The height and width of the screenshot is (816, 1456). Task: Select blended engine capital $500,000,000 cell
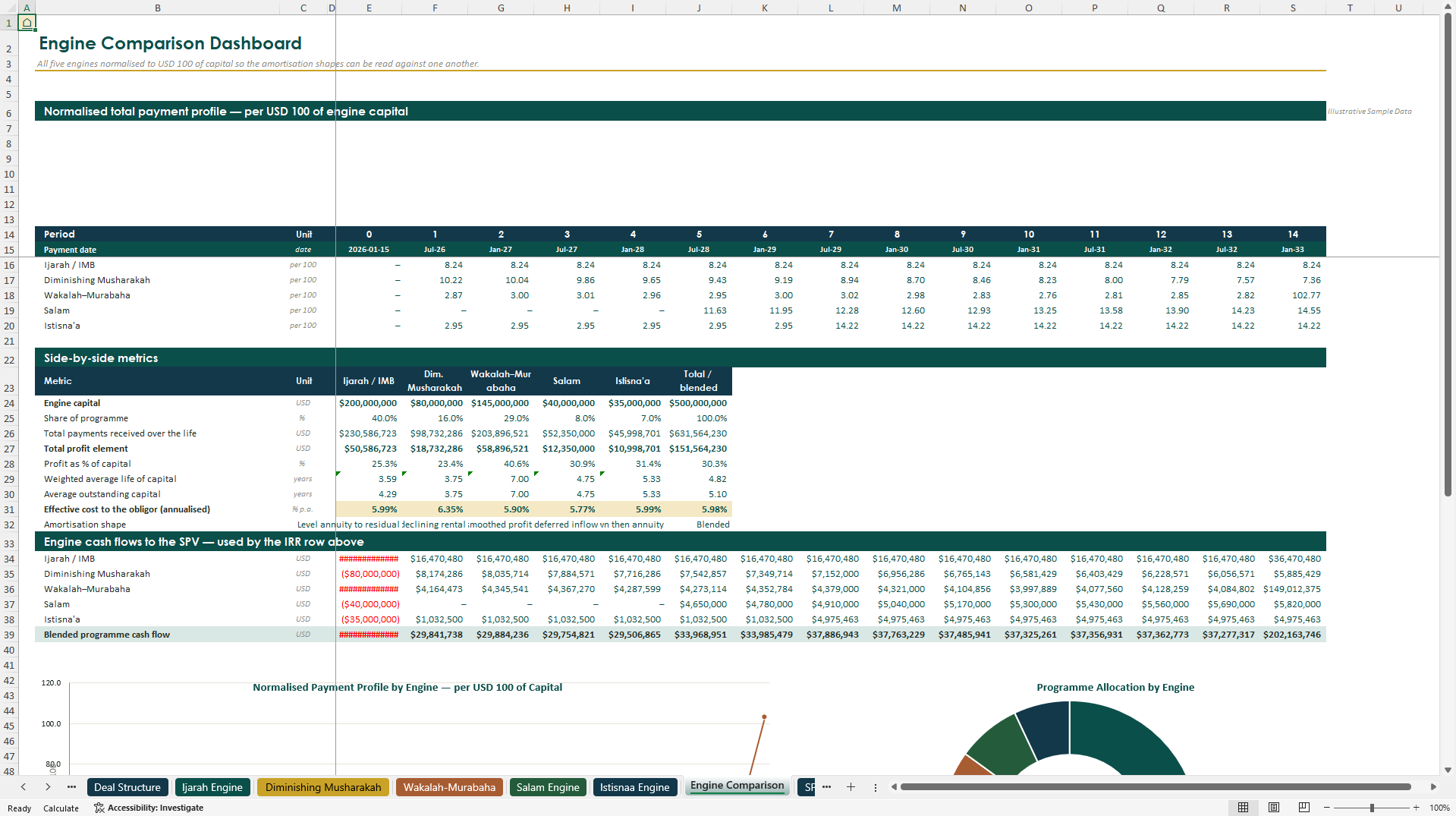(698, 403)
